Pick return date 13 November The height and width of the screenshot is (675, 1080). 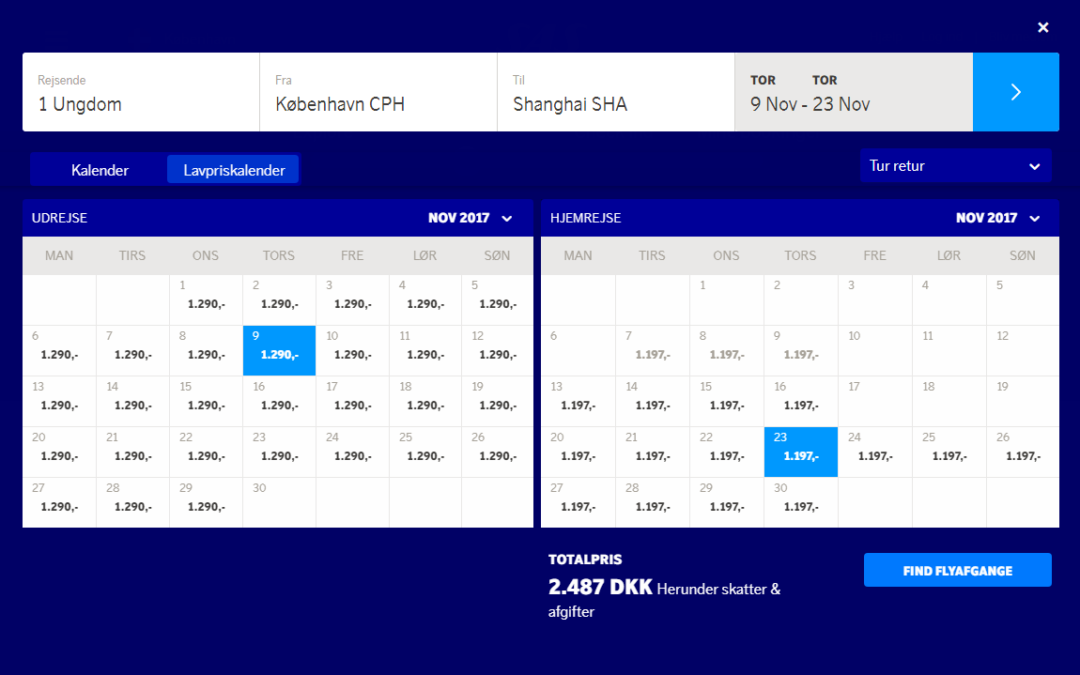(x=577, y=401)
